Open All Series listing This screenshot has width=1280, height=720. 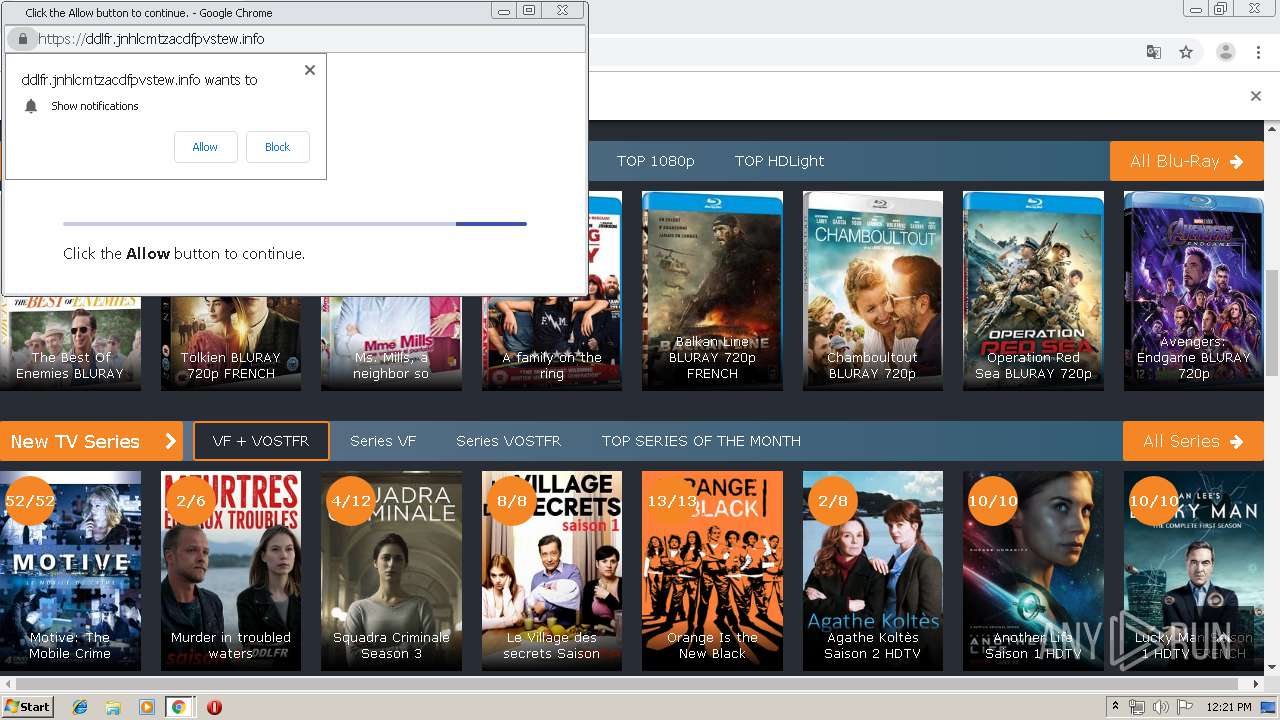(1193, 441)
